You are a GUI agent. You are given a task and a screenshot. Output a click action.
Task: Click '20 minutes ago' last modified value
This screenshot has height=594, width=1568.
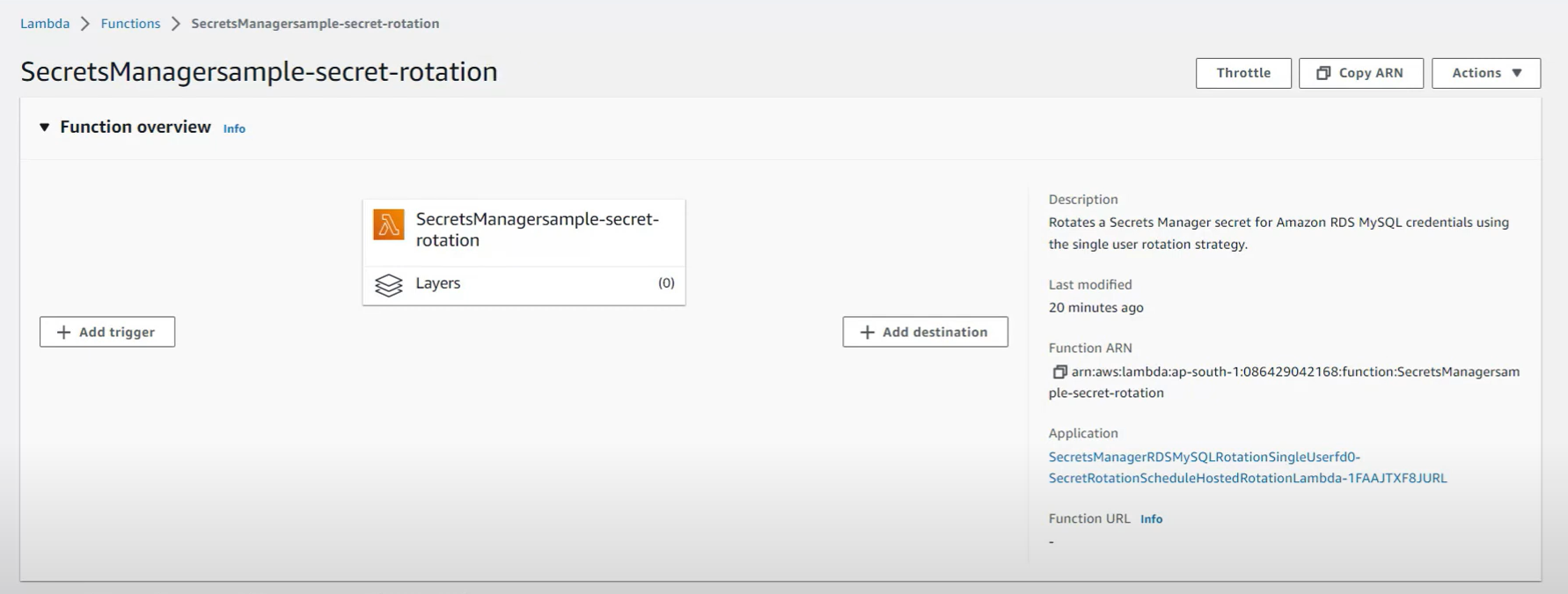(x=1095, y=307)
